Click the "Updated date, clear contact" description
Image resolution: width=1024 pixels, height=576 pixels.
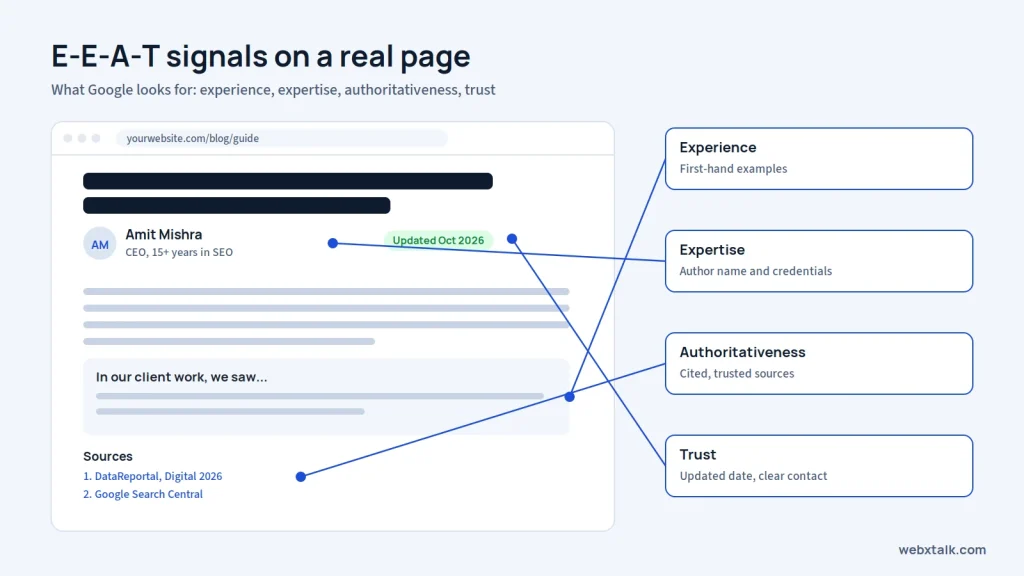coord(753,476)
